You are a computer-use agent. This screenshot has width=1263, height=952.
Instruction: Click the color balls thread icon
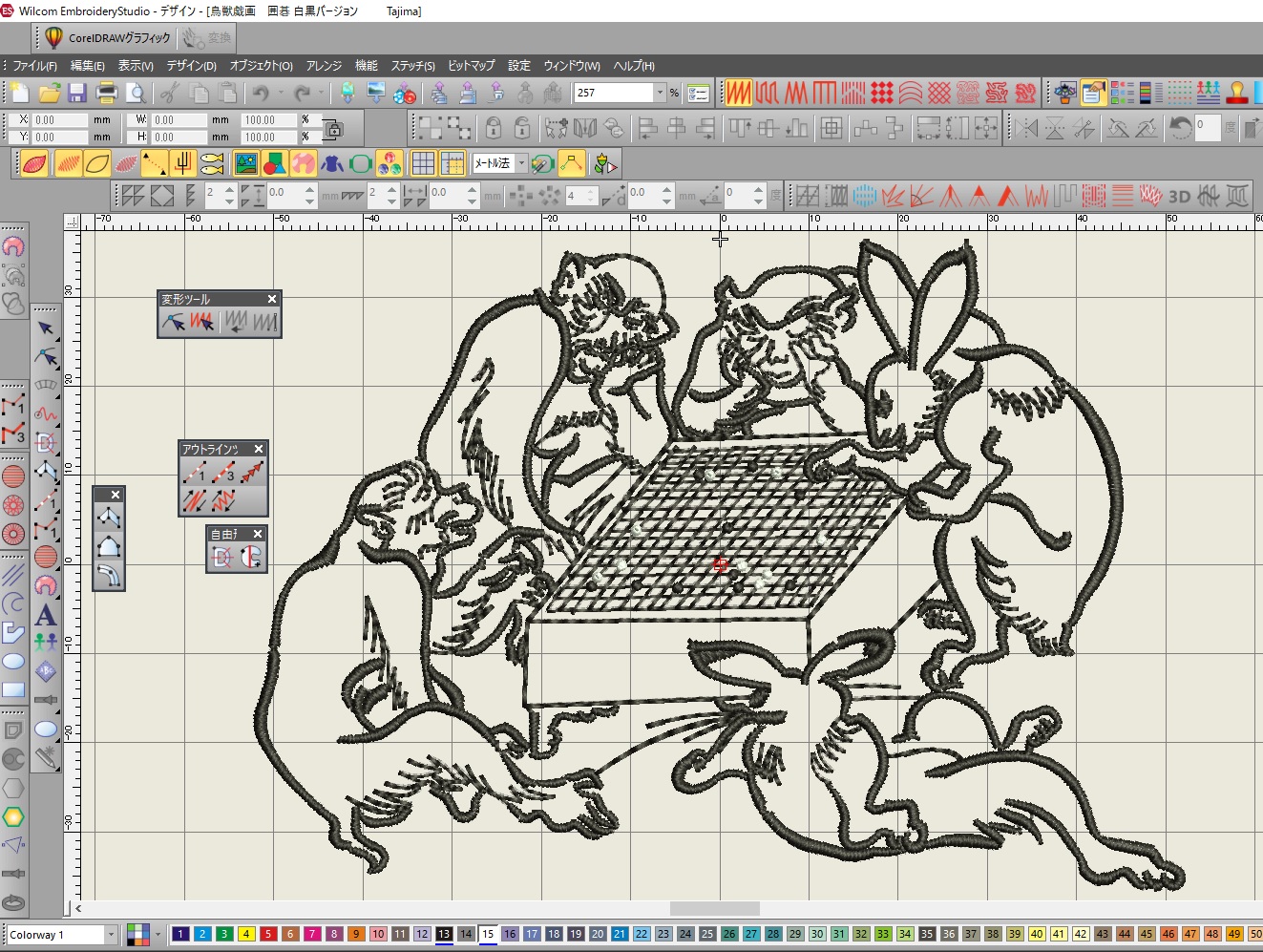click(x=389, y=163)
